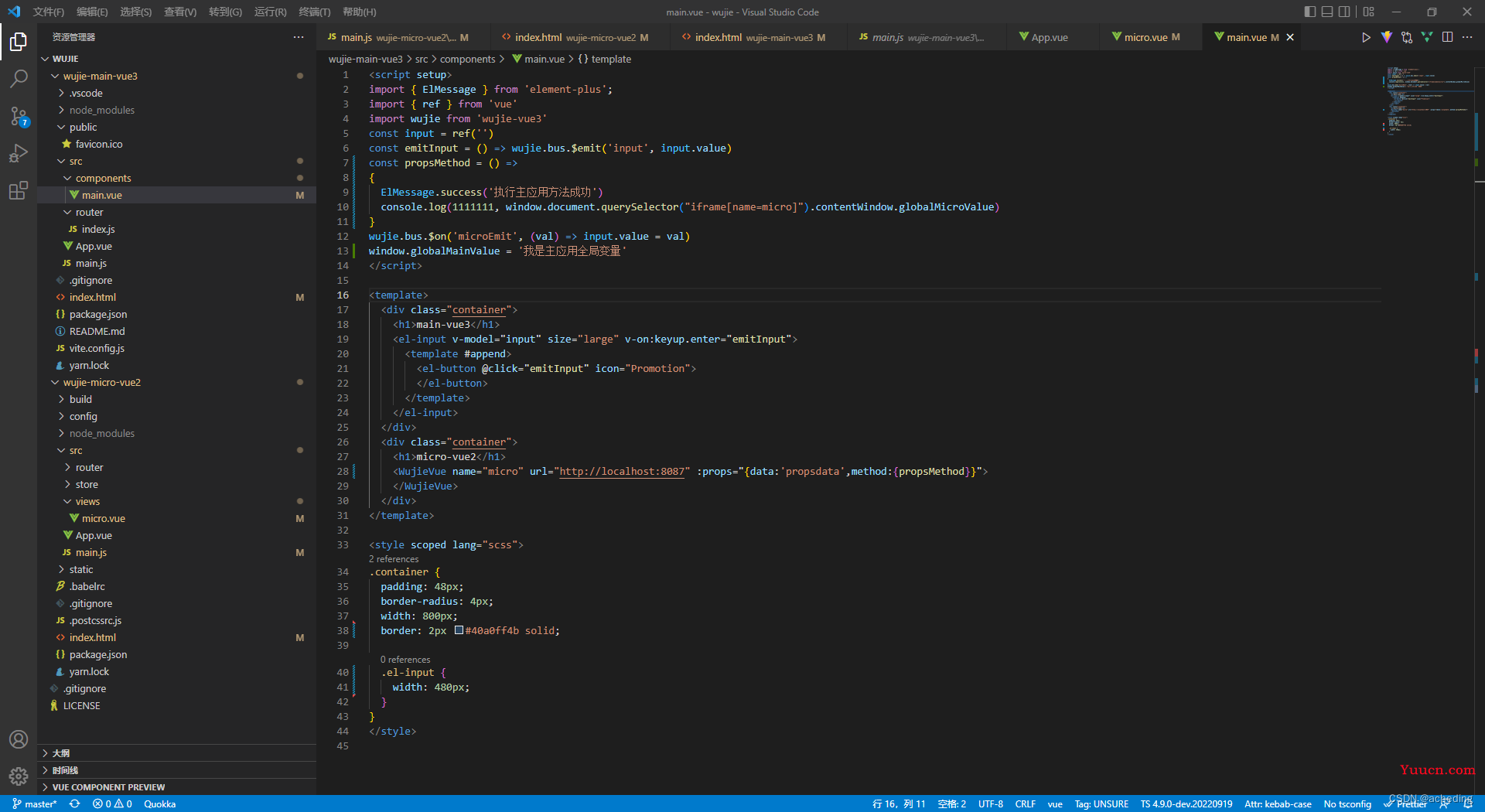Collapse the components folder
The image size is (1485, 812).
point(67,178)
